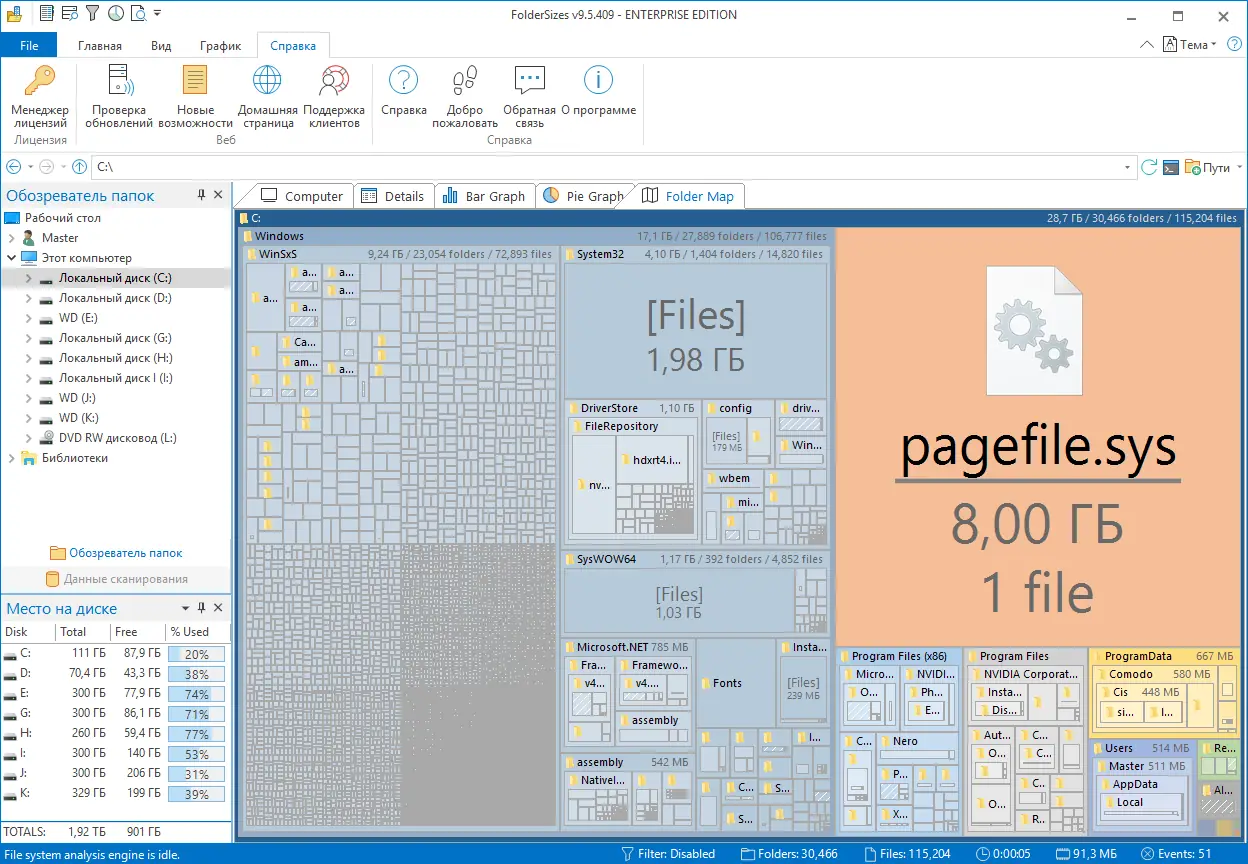
Task: Click Filter: Disabled in status bar
Action: click(x=668, y=854)
